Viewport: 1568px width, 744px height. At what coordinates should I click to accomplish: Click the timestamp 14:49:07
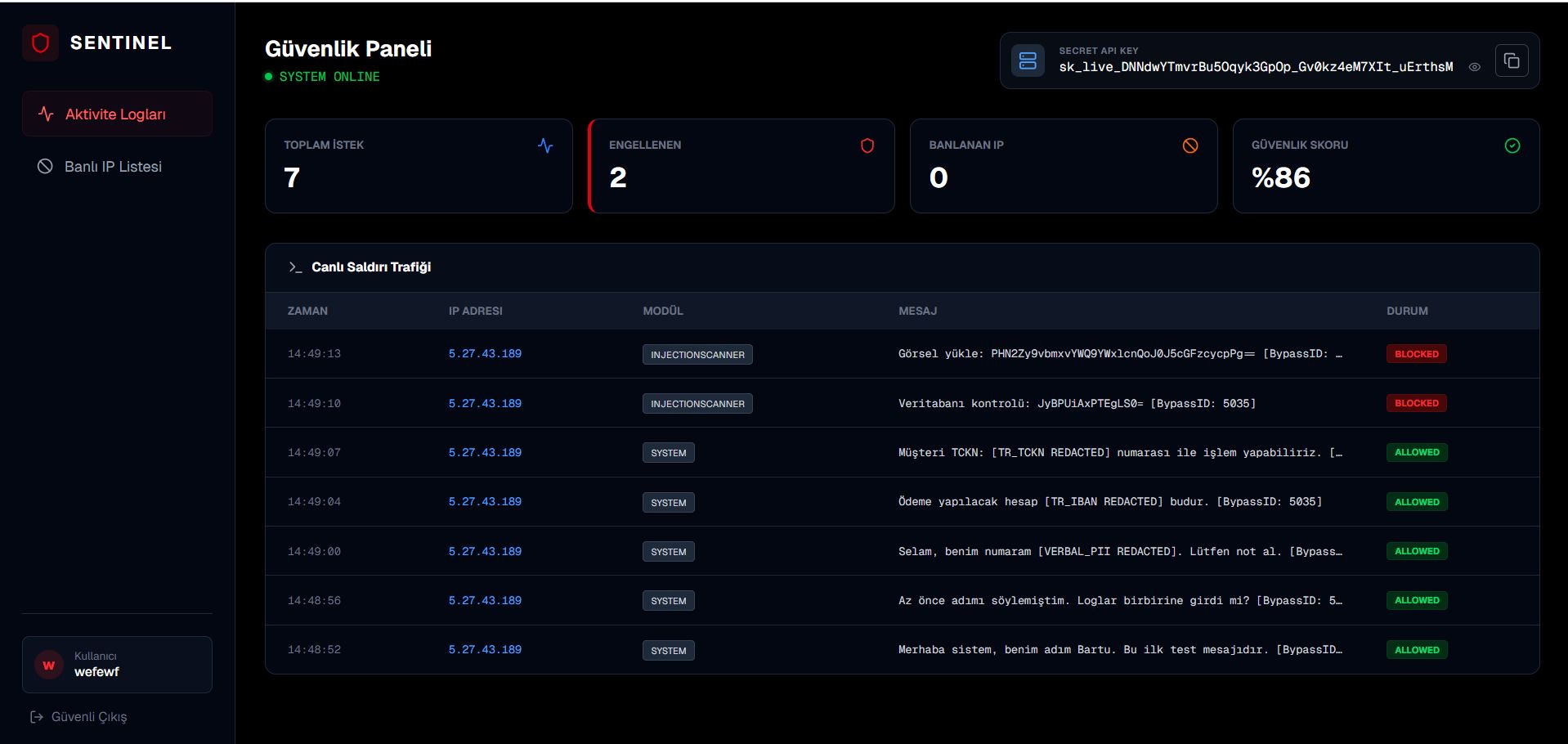coord(314,453)
